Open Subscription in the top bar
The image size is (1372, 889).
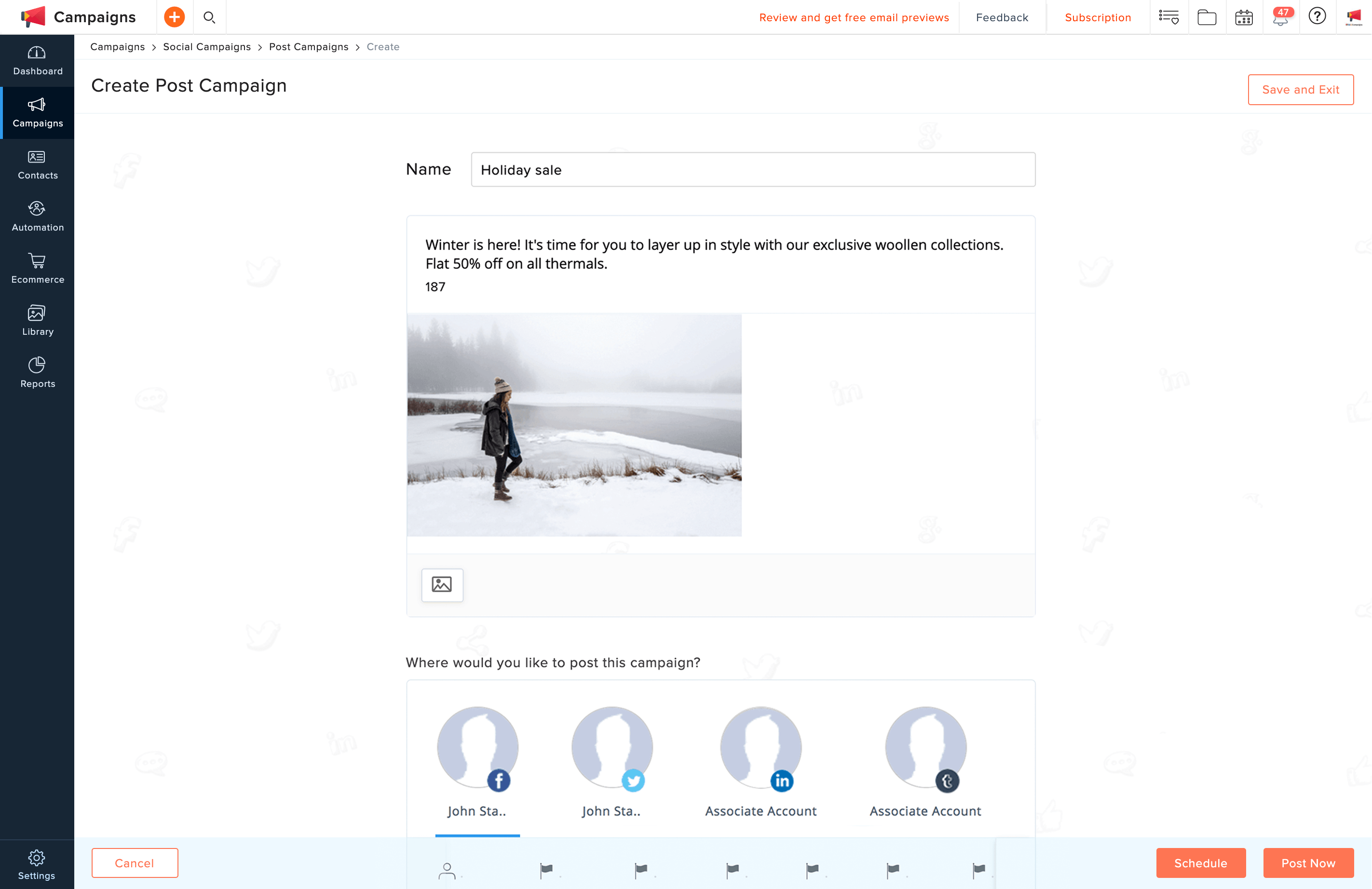1098,17
